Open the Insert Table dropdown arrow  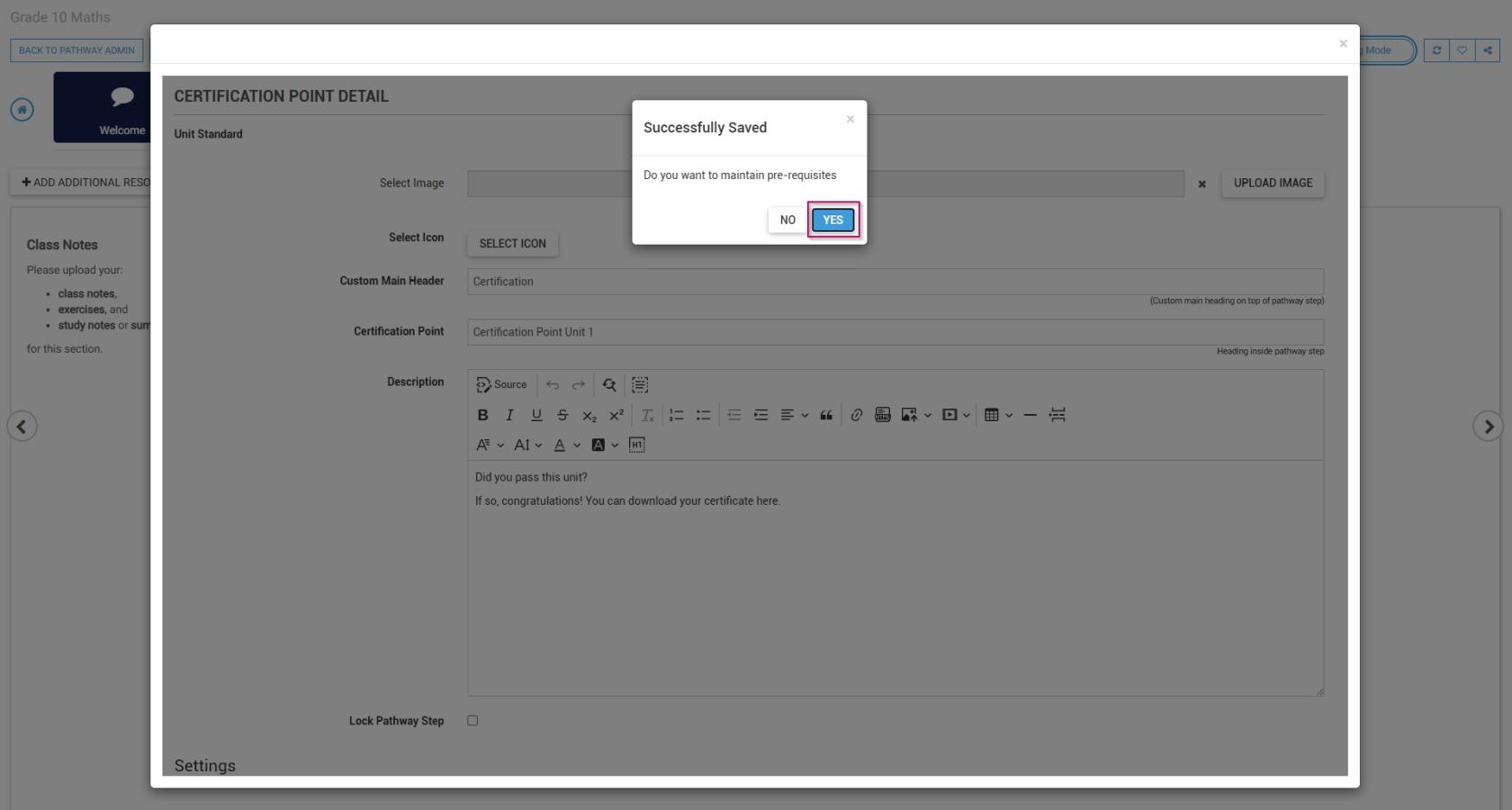click(x=1009, y=415)
